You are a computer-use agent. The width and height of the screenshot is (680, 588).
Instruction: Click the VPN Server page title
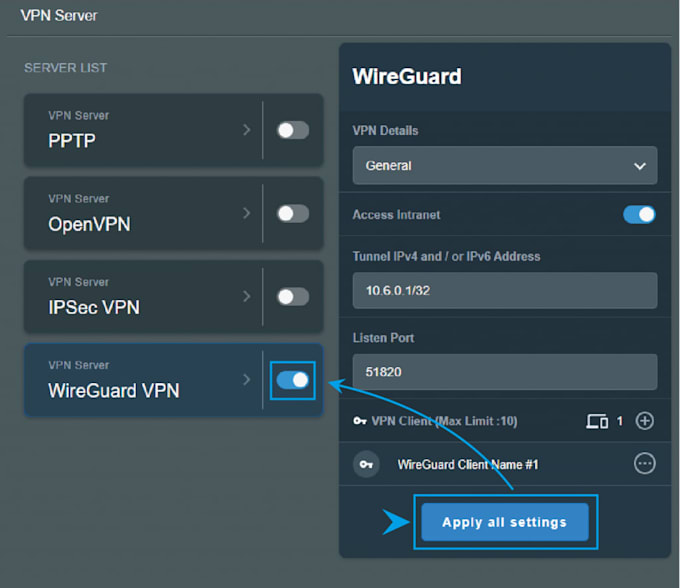click(59, 16)
